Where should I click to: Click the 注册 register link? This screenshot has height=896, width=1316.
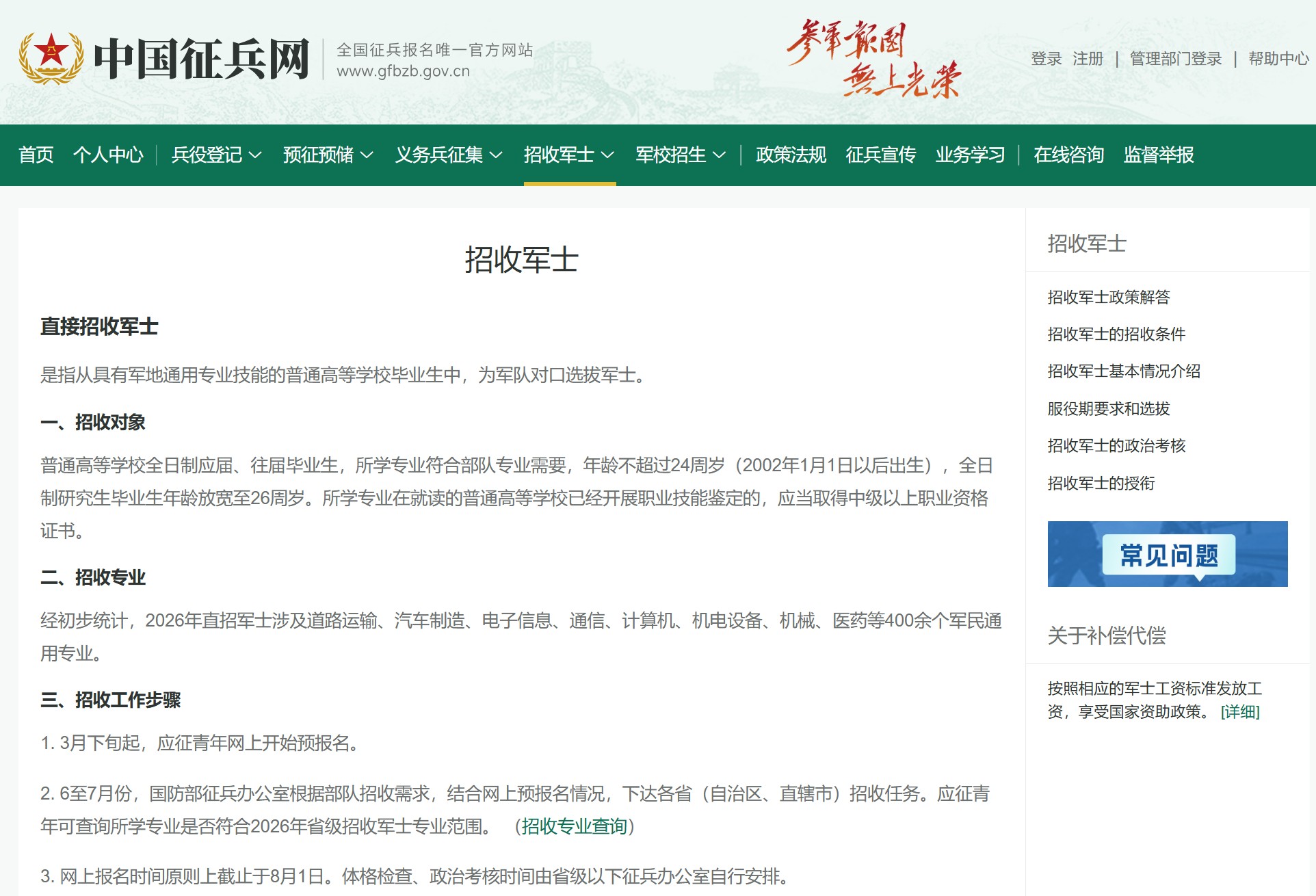[1088, 59]
